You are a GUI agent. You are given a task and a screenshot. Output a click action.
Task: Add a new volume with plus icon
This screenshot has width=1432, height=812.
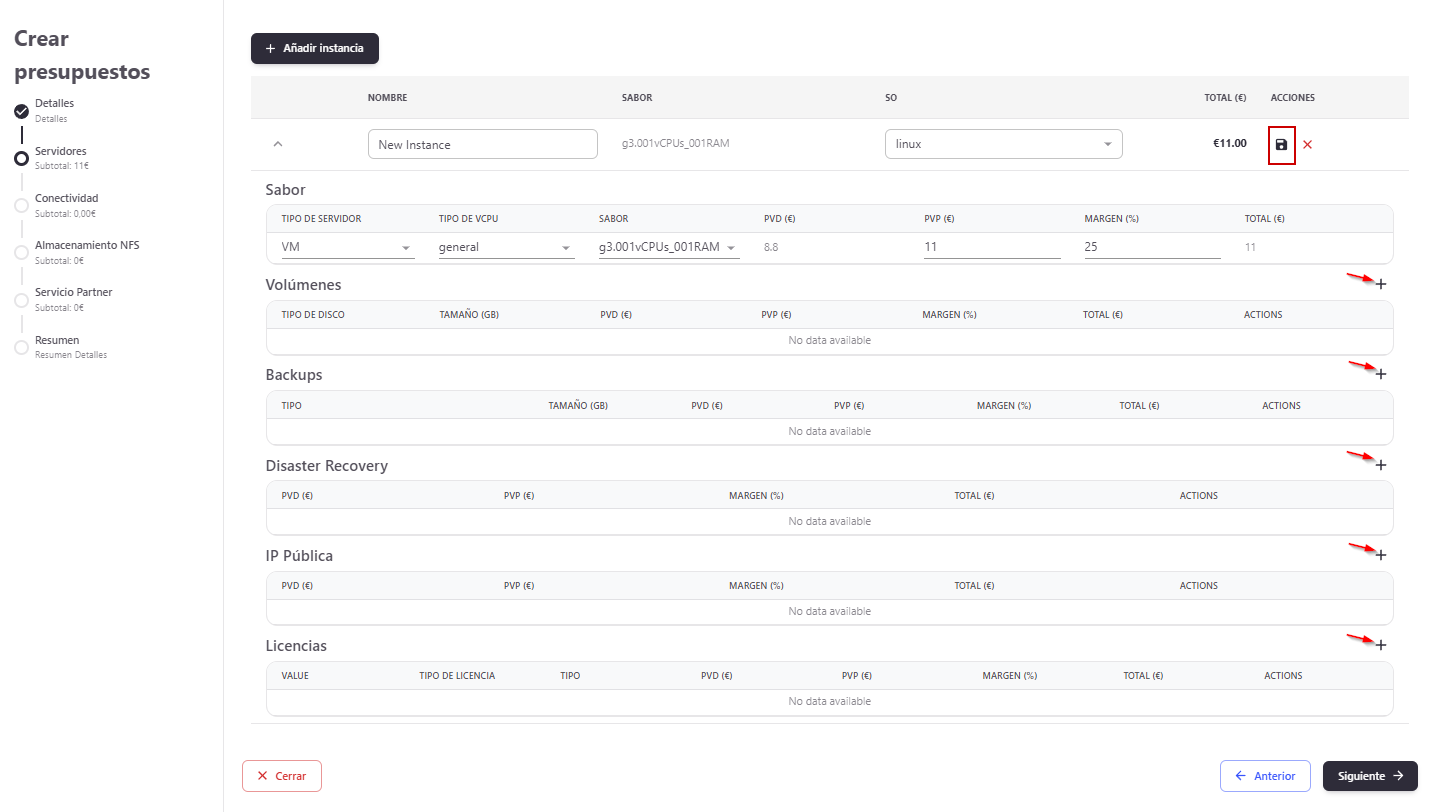(1381, 284)
